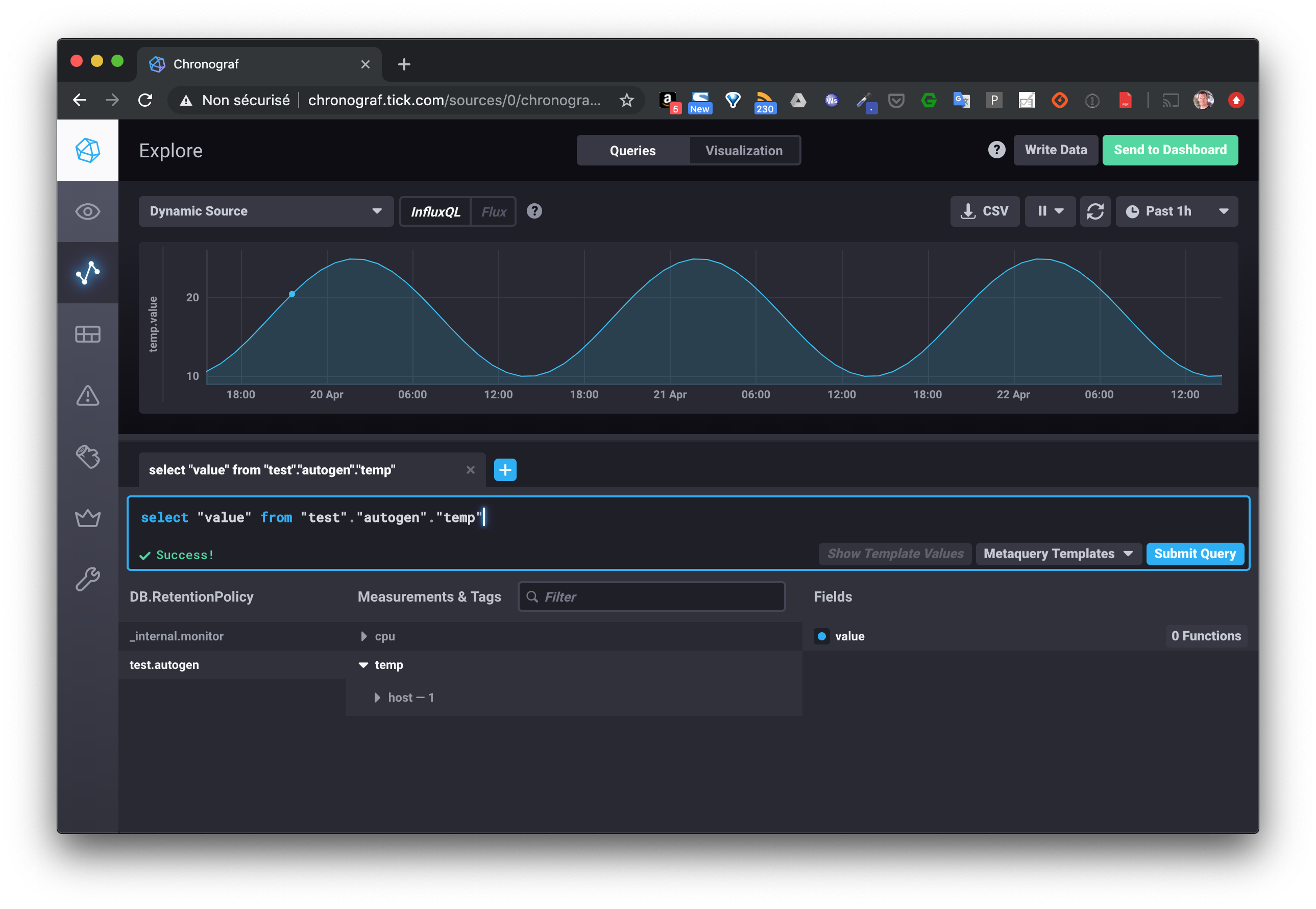Switch query language to InfluxQL
Screen dimensions: 1316x909
435,212
